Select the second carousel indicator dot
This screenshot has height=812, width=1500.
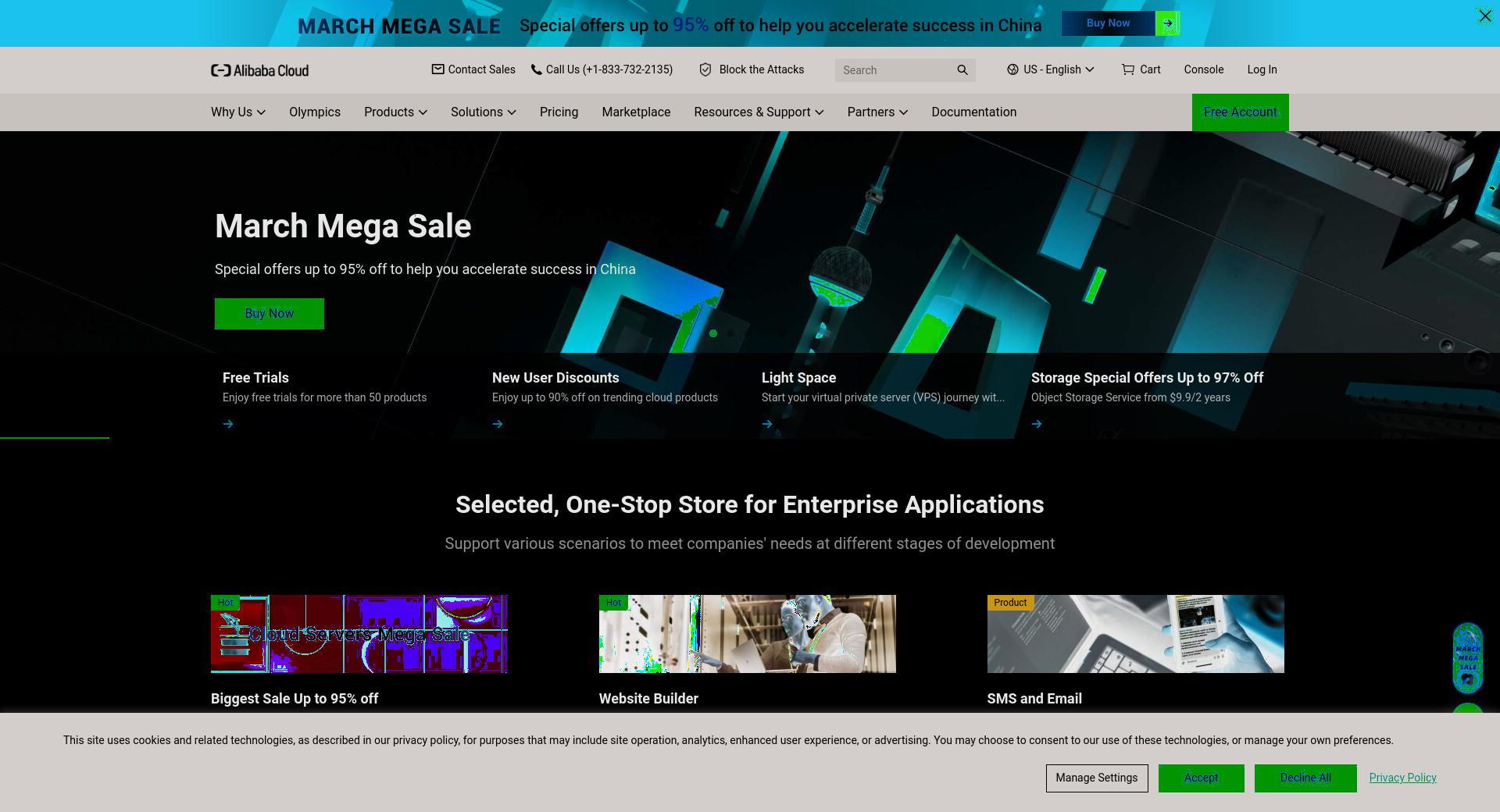click(x=730, y=333)
